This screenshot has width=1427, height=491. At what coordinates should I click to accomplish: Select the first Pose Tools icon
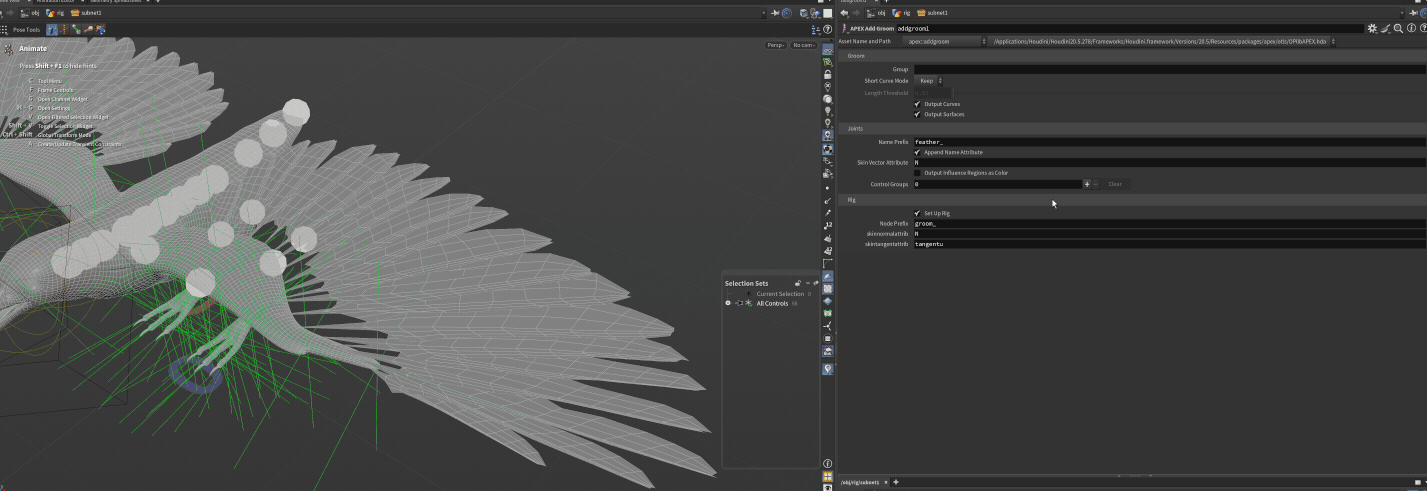click(x=52, y=30)
